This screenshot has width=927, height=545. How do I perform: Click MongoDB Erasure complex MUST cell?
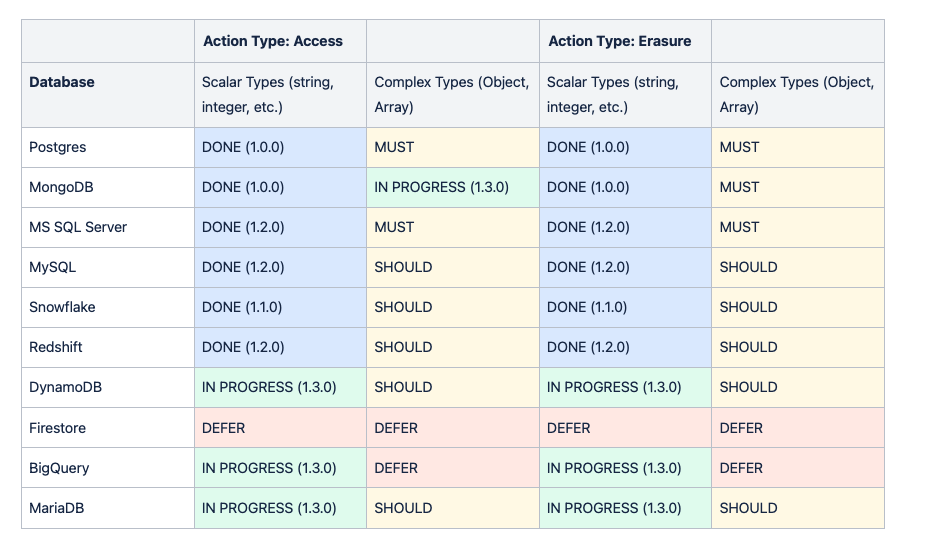[x=798, y=187]
